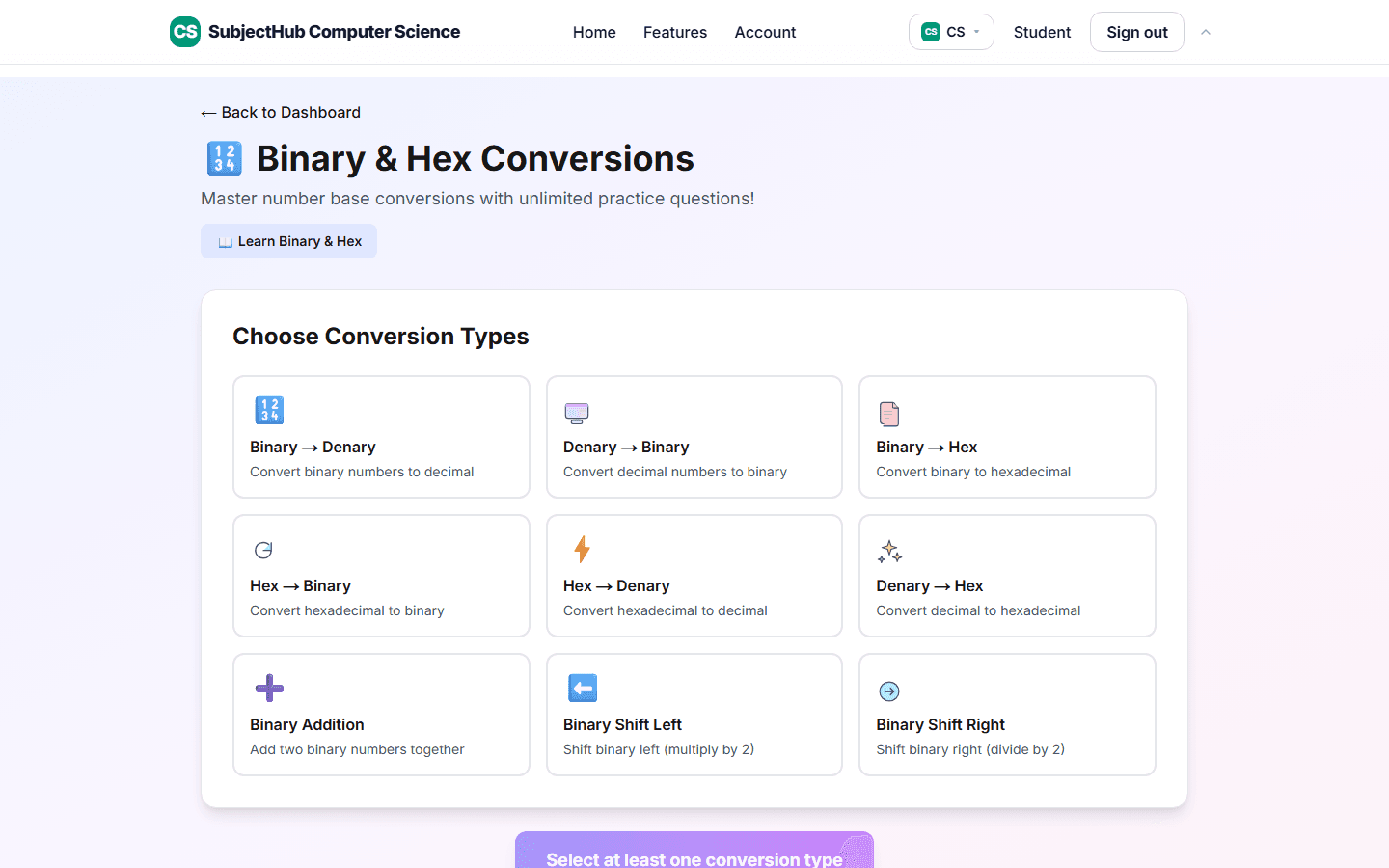Click SubjectHub Computer Science brand text
This screenshot has width=1389, height=868.
pyautogui.click(x=334, y=32)
